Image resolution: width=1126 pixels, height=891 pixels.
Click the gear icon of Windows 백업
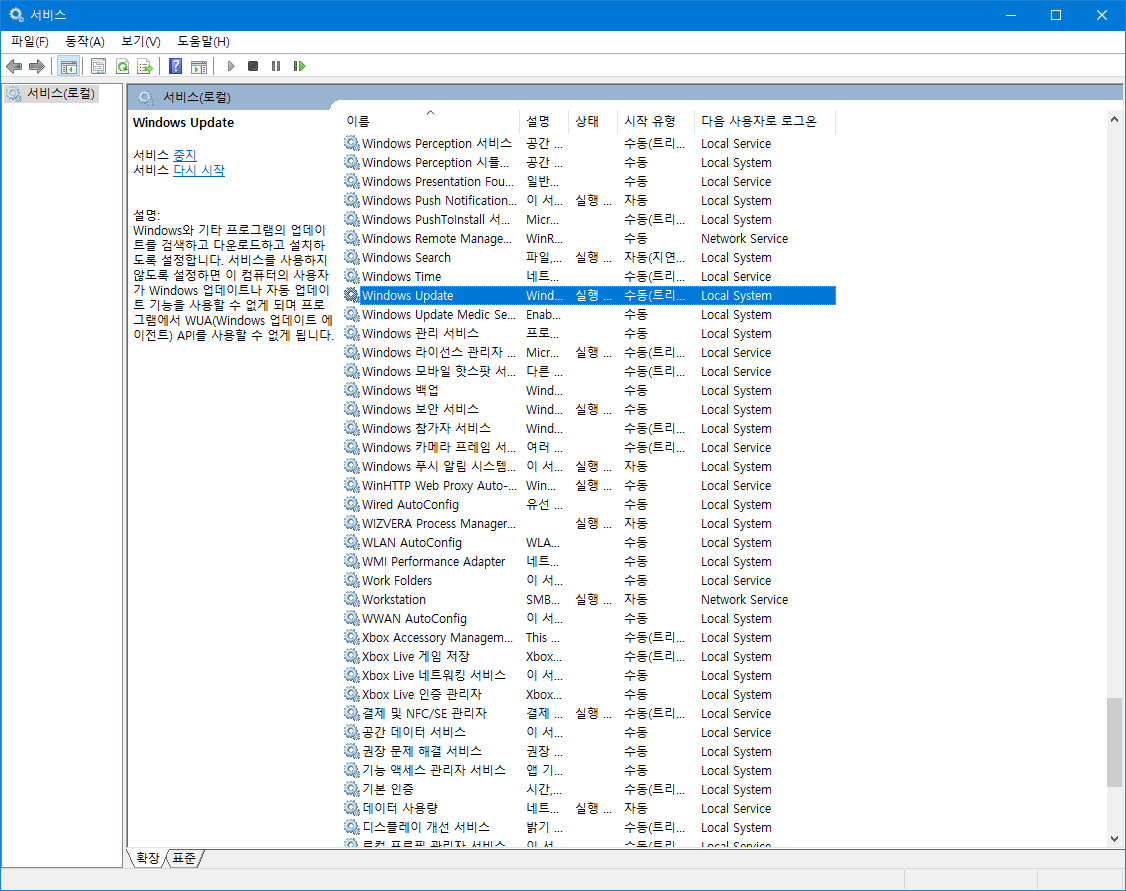(351, 390)
